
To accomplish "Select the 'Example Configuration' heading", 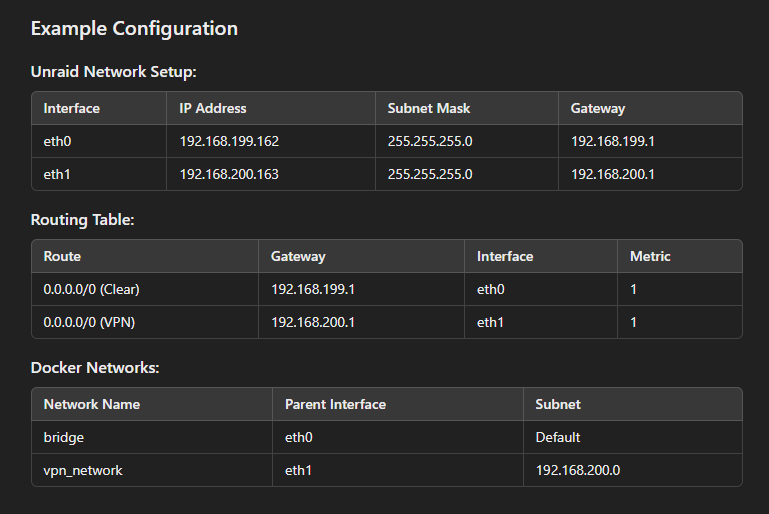I will click(x=134, y=28).
